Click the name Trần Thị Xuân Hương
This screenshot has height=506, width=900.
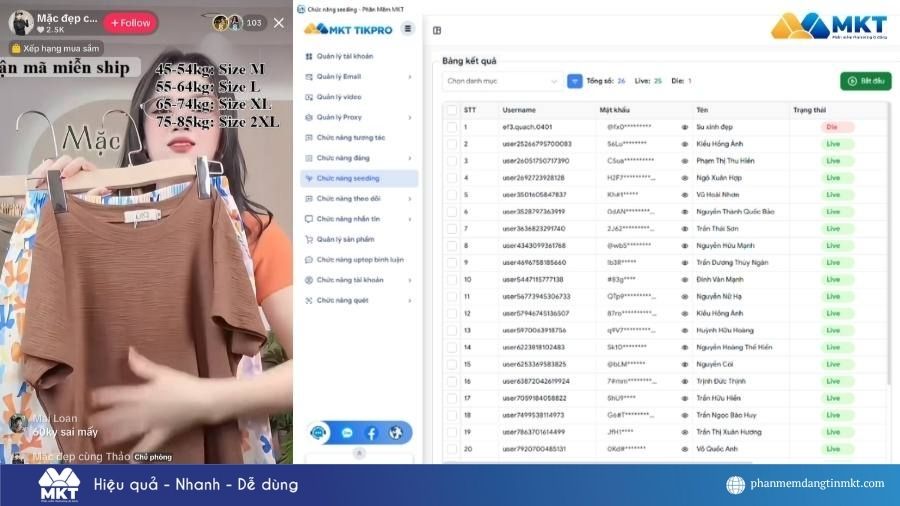(x=729, y=432)
